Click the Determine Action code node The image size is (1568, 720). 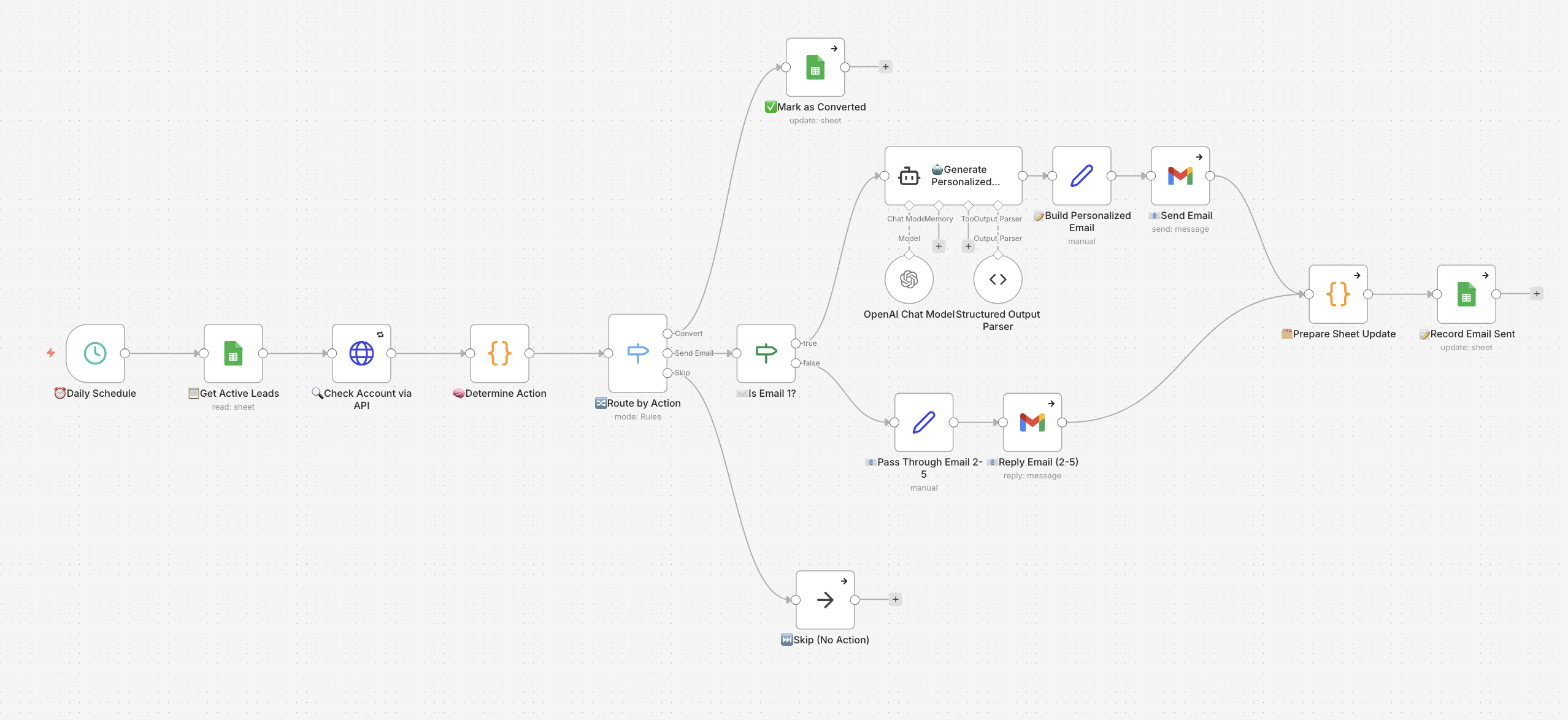[x=499, y=353]
